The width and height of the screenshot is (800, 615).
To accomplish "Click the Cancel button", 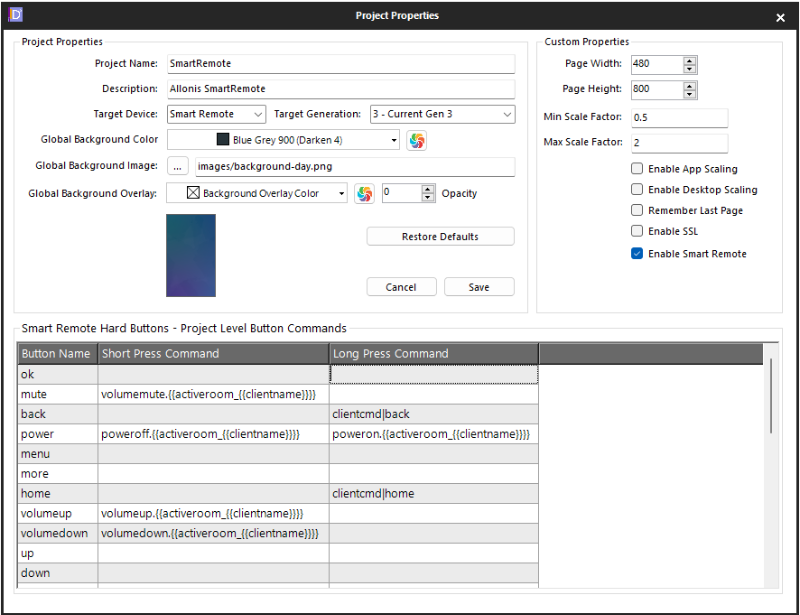I will (x=402, y=287).
